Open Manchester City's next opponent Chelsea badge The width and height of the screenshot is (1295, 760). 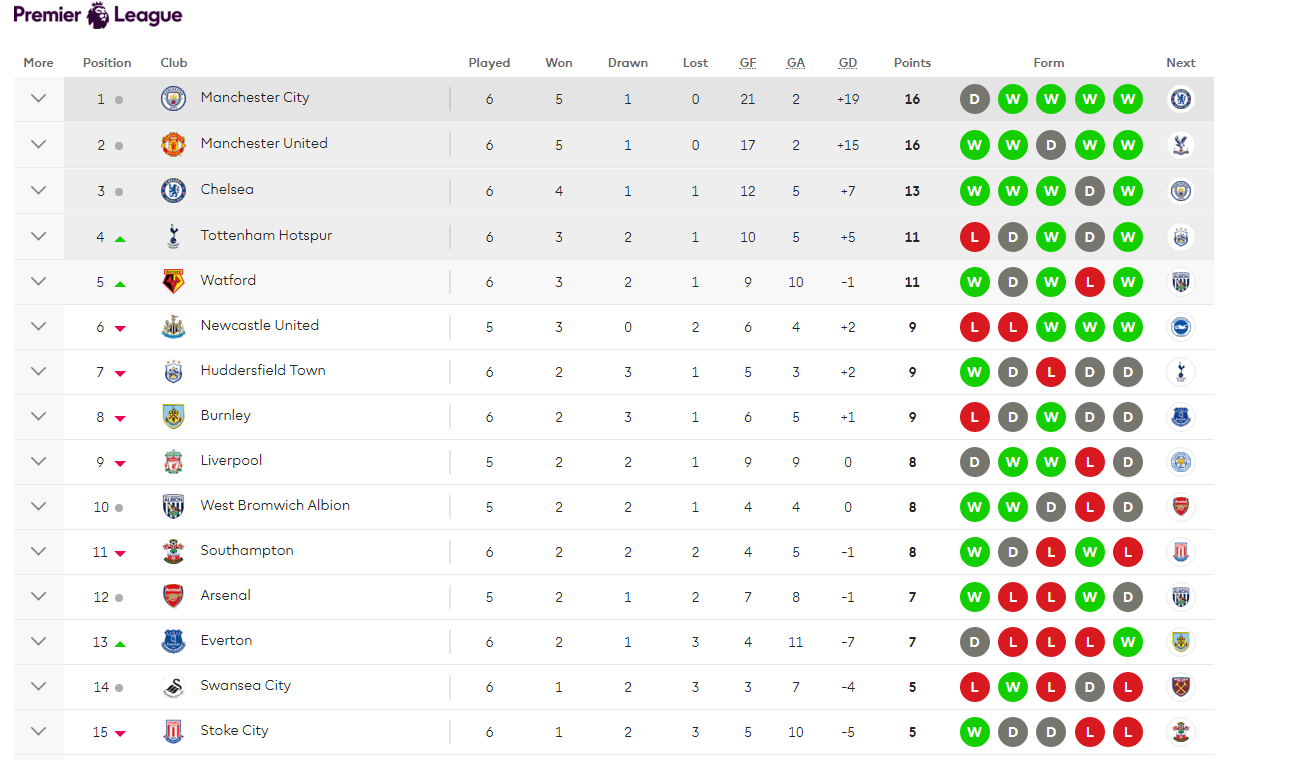point(1181,99)
